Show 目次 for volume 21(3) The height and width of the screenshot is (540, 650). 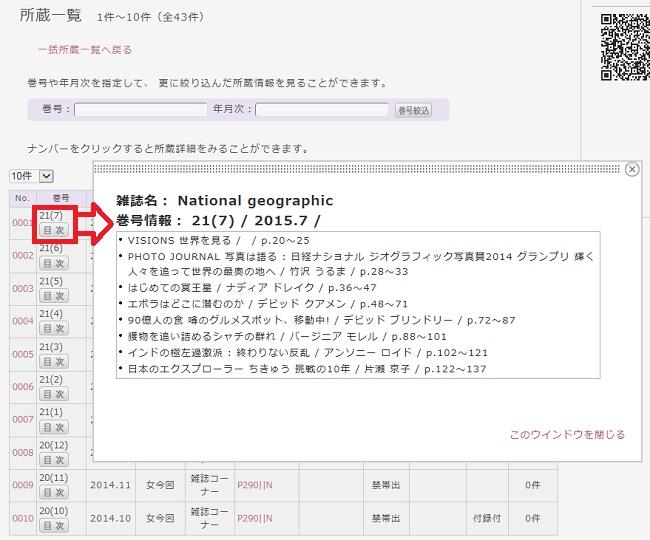(x=54, y=362)
